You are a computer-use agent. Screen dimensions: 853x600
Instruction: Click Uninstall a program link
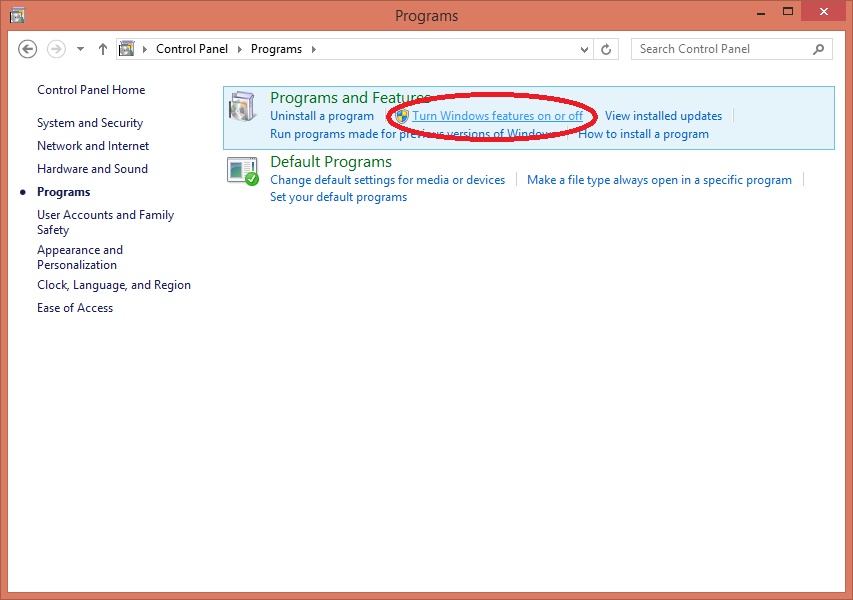coord(322,116)
